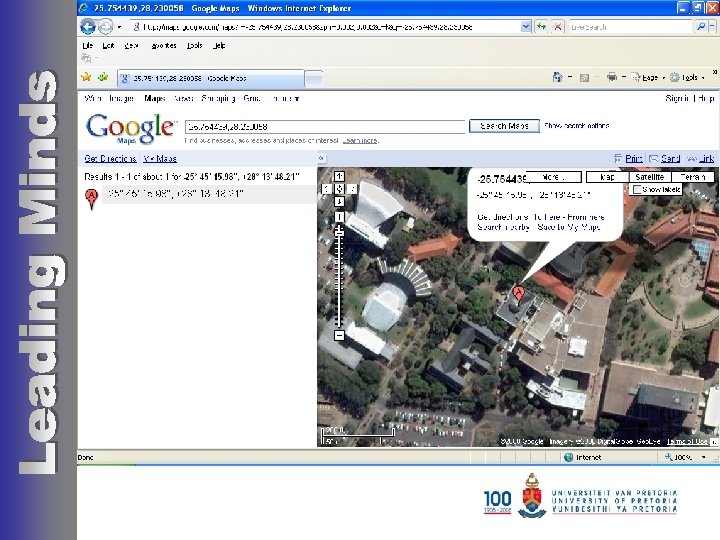Switch to Terrain view
The width and height of the screenshot is (720, 540).
click(692, 177)
